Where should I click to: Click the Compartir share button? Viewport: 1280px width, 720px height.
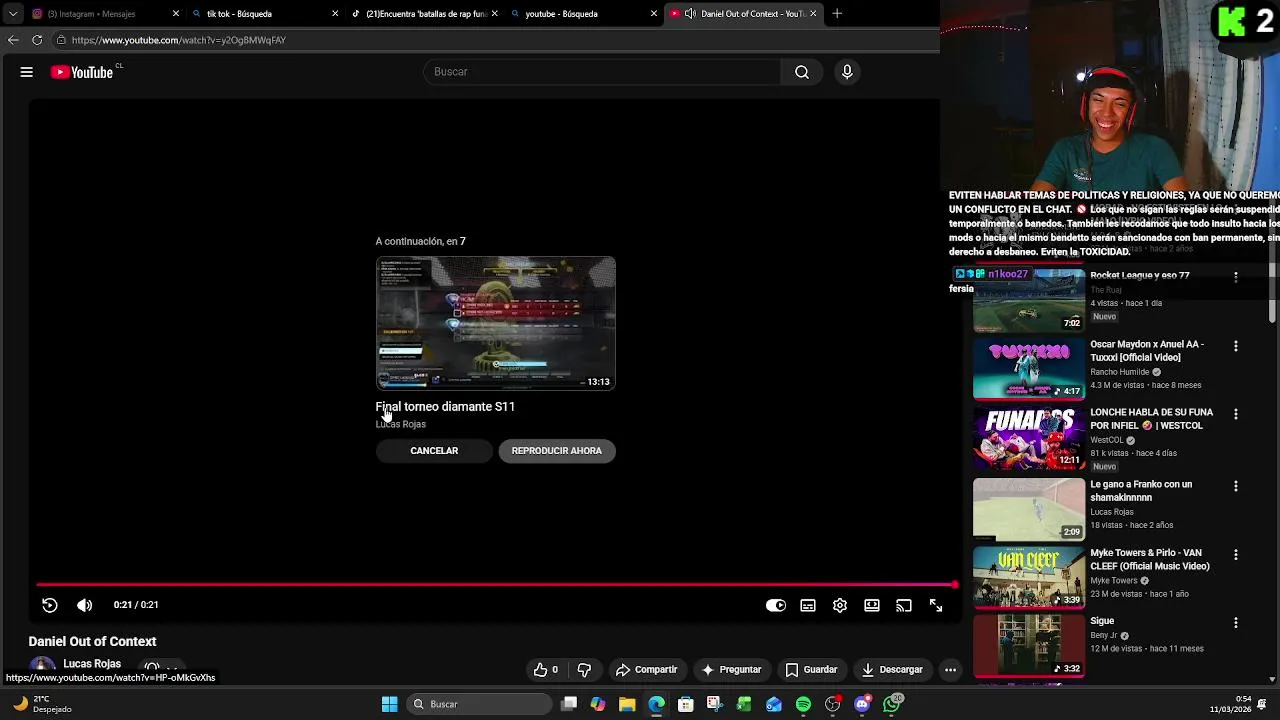646,670
